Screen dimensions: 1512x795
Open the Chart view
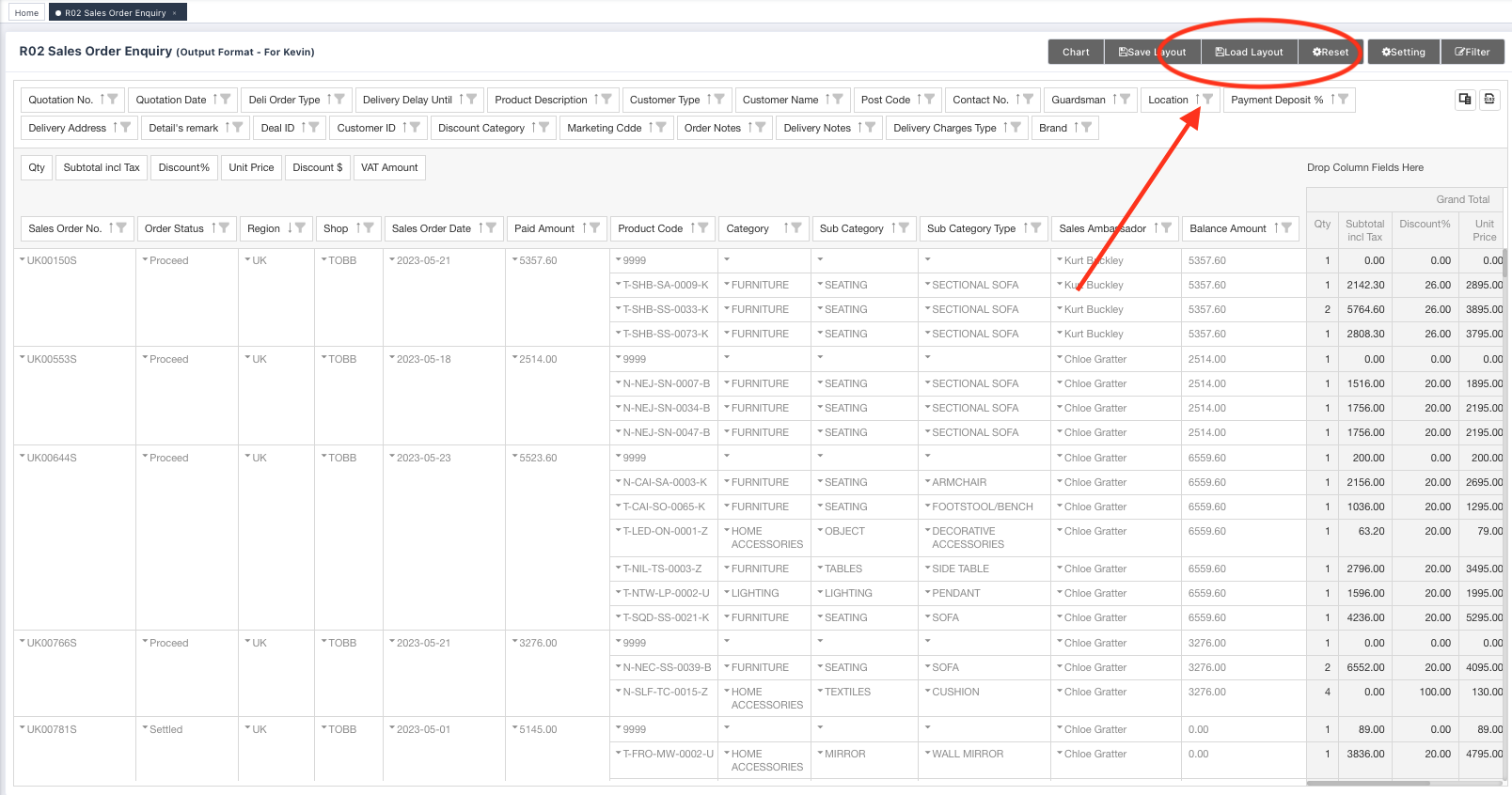1076,53
